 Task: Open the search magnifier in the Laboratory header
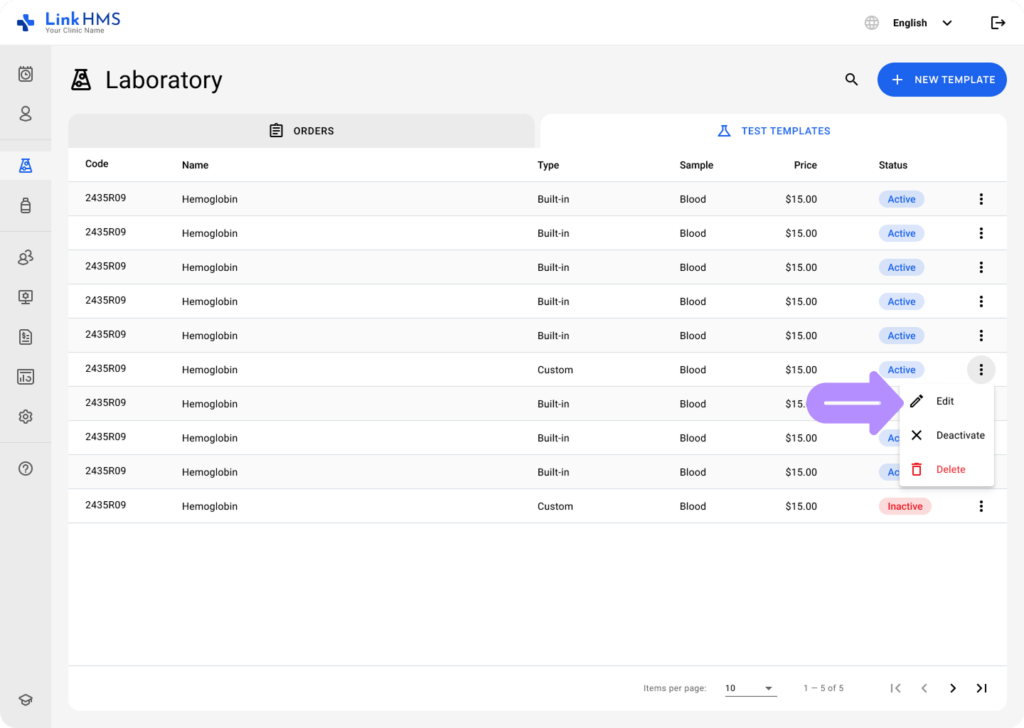850,79
